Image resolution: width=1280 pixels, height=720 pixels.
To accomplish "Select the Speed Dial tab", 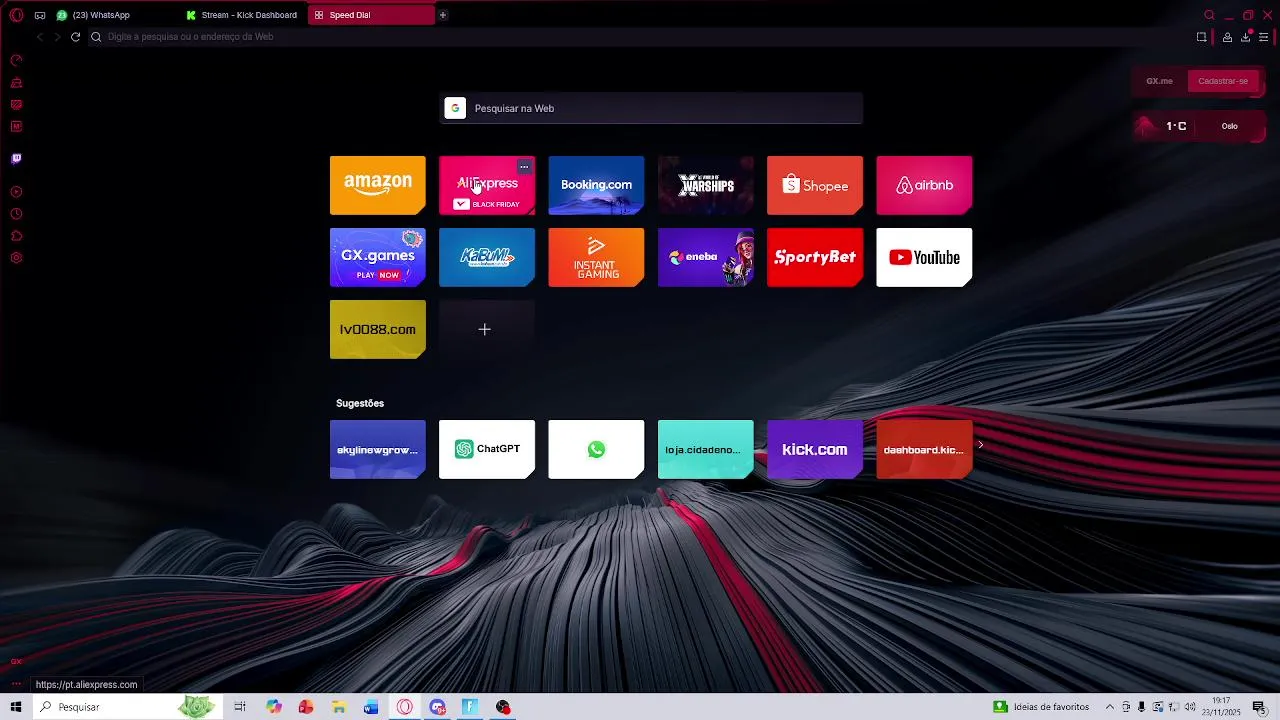I will tap(371, 15).
